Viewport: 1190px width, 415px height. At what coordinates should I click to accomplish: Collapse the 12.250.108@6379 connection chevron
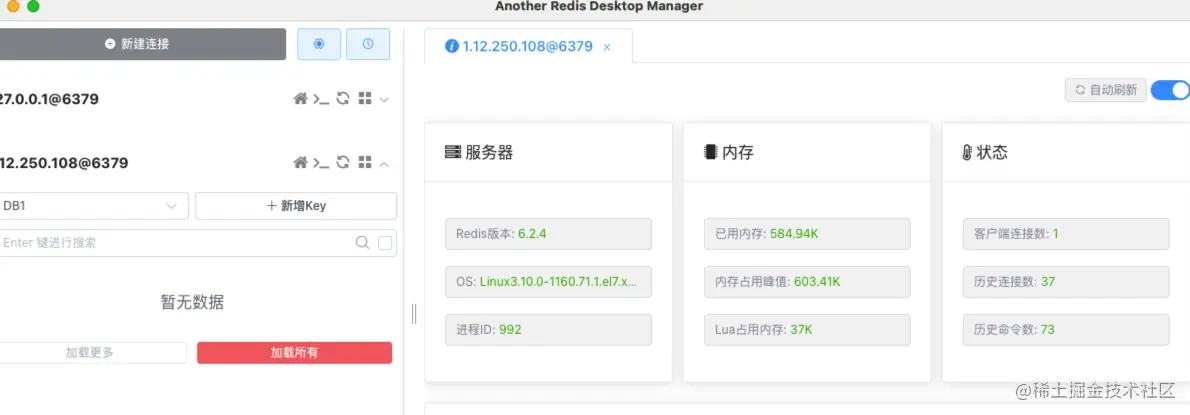point(384,163)
